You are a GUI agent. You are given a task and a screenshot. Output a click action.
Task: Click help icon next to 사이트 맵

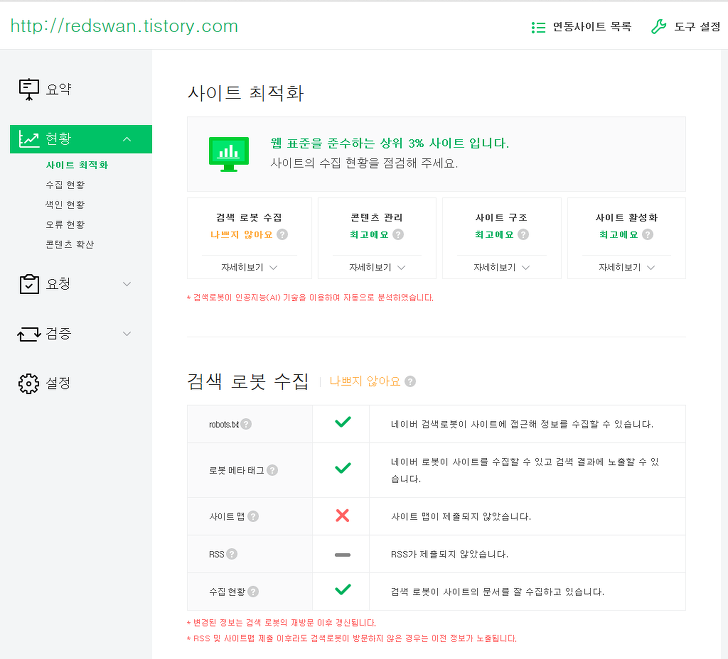tap(253, 516)
